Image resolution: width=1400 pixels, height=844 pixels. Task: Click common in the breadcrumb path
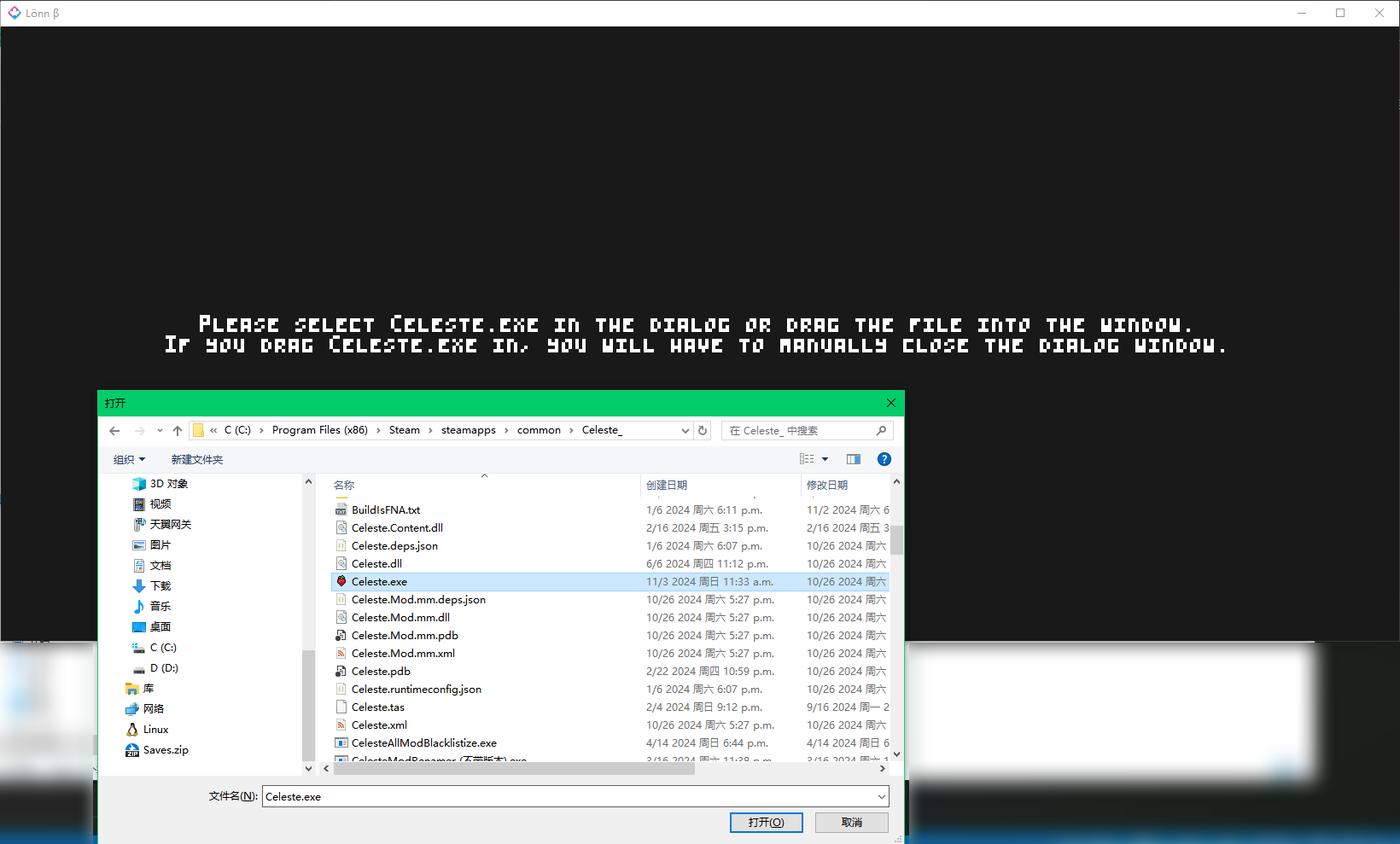(539, 430)
